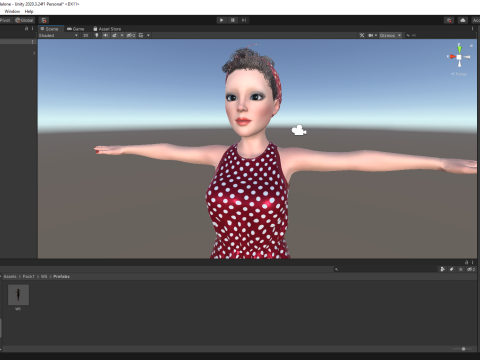Viewport: 480px width, 360px height.
Task: Click the Step frame button
Action: point(244,20)
